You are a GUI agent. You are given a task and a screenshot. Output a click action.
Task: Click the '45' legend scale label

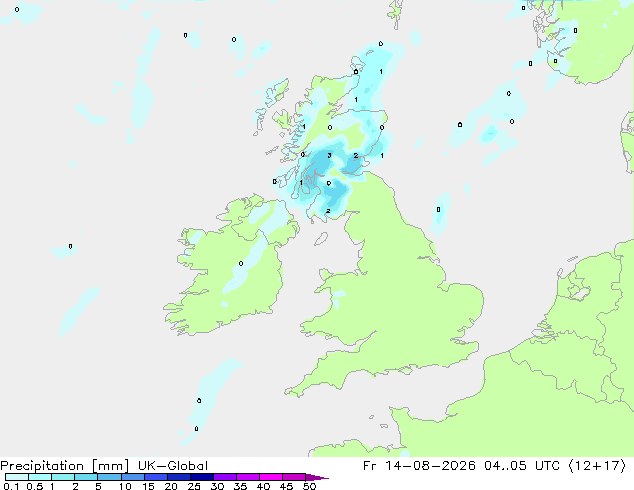pos(286,486)
